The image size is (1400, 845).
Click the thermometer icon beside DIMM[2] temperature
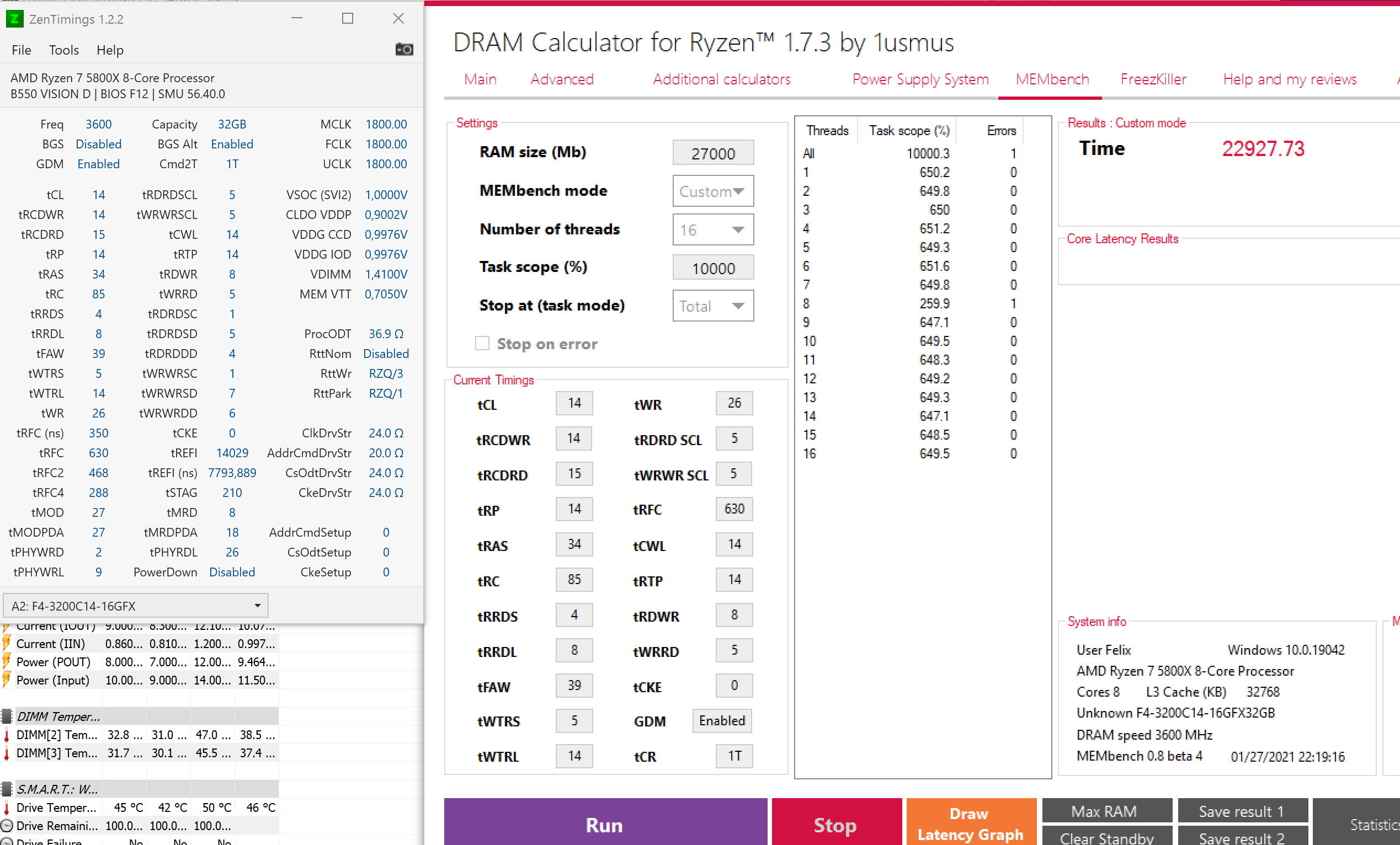coord(6,734)
